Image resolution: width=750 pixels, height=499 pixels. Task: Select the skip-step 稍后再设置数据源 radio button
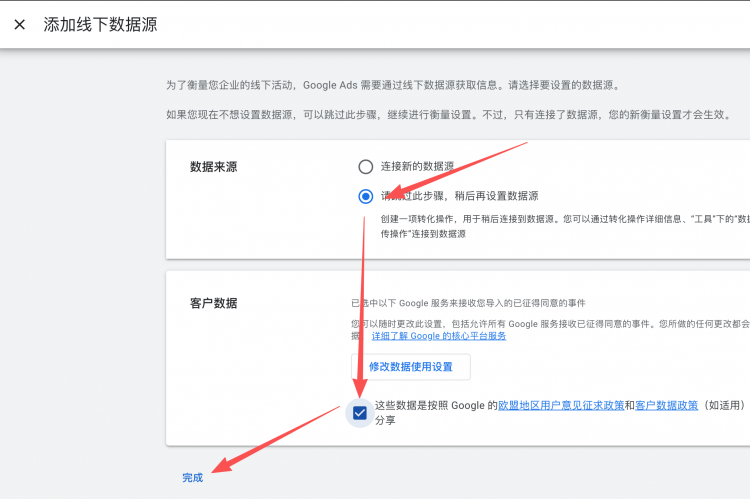coord(366,196)
